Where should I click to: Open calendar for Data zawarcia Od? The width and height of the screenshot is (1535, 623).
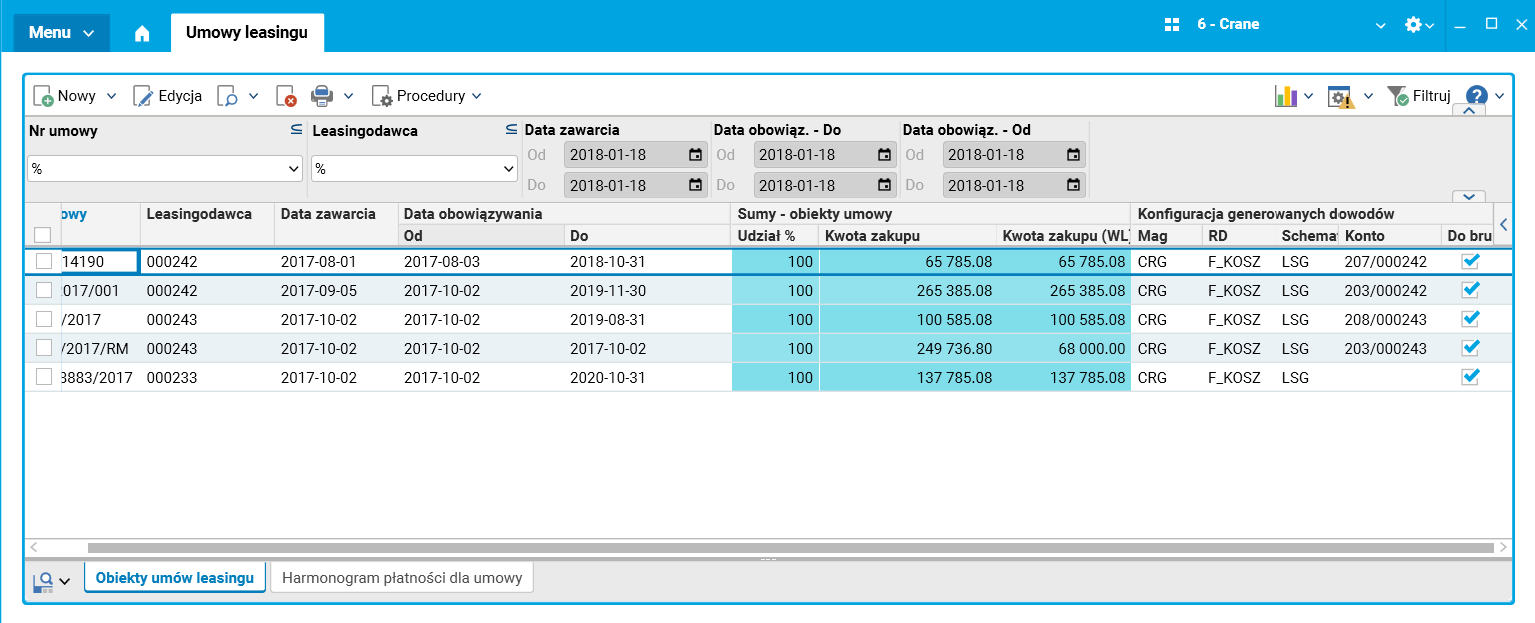pos(695,155)
